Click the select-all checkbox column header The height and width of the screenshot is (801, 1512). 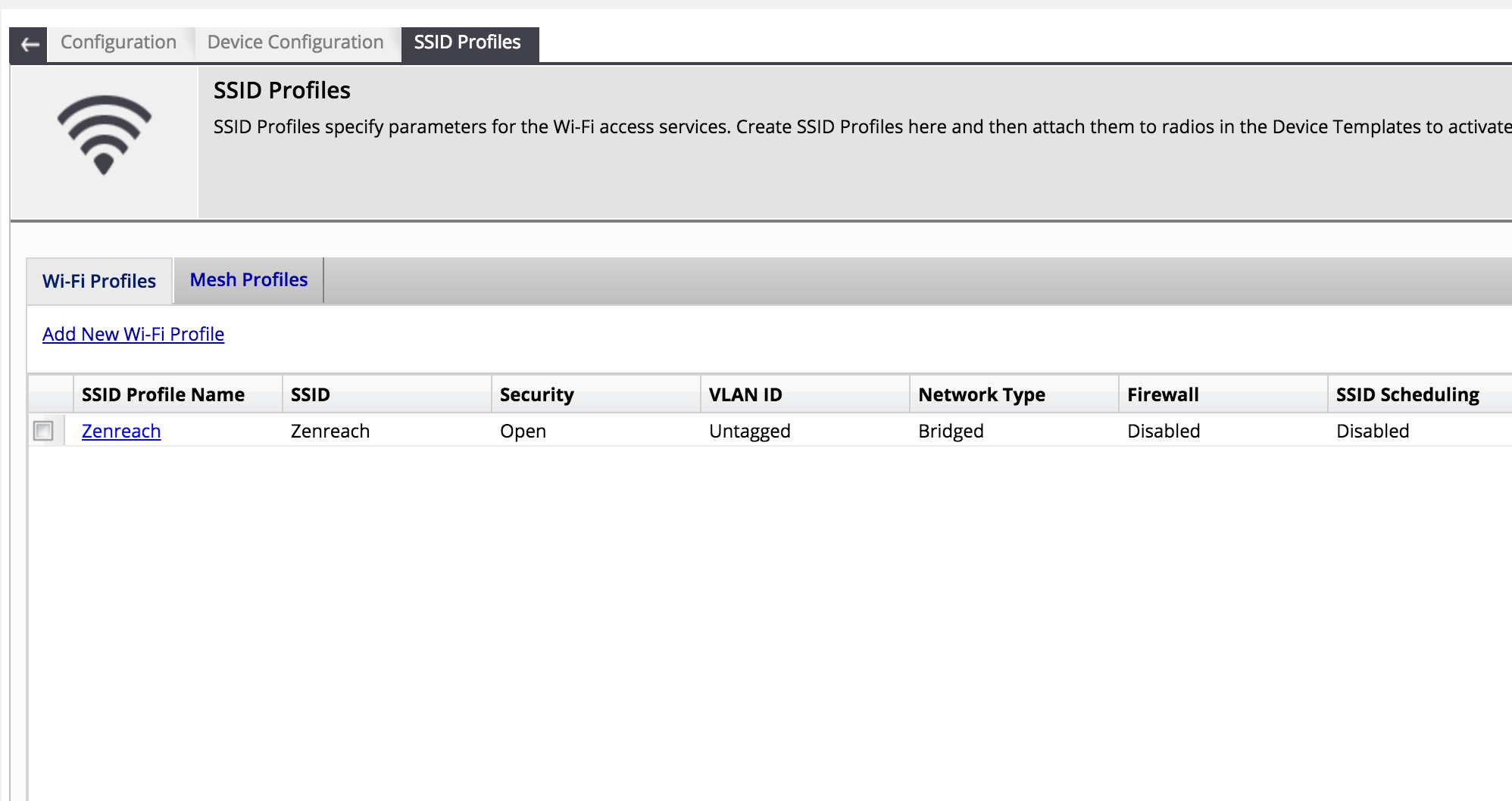tap(48, 394)
